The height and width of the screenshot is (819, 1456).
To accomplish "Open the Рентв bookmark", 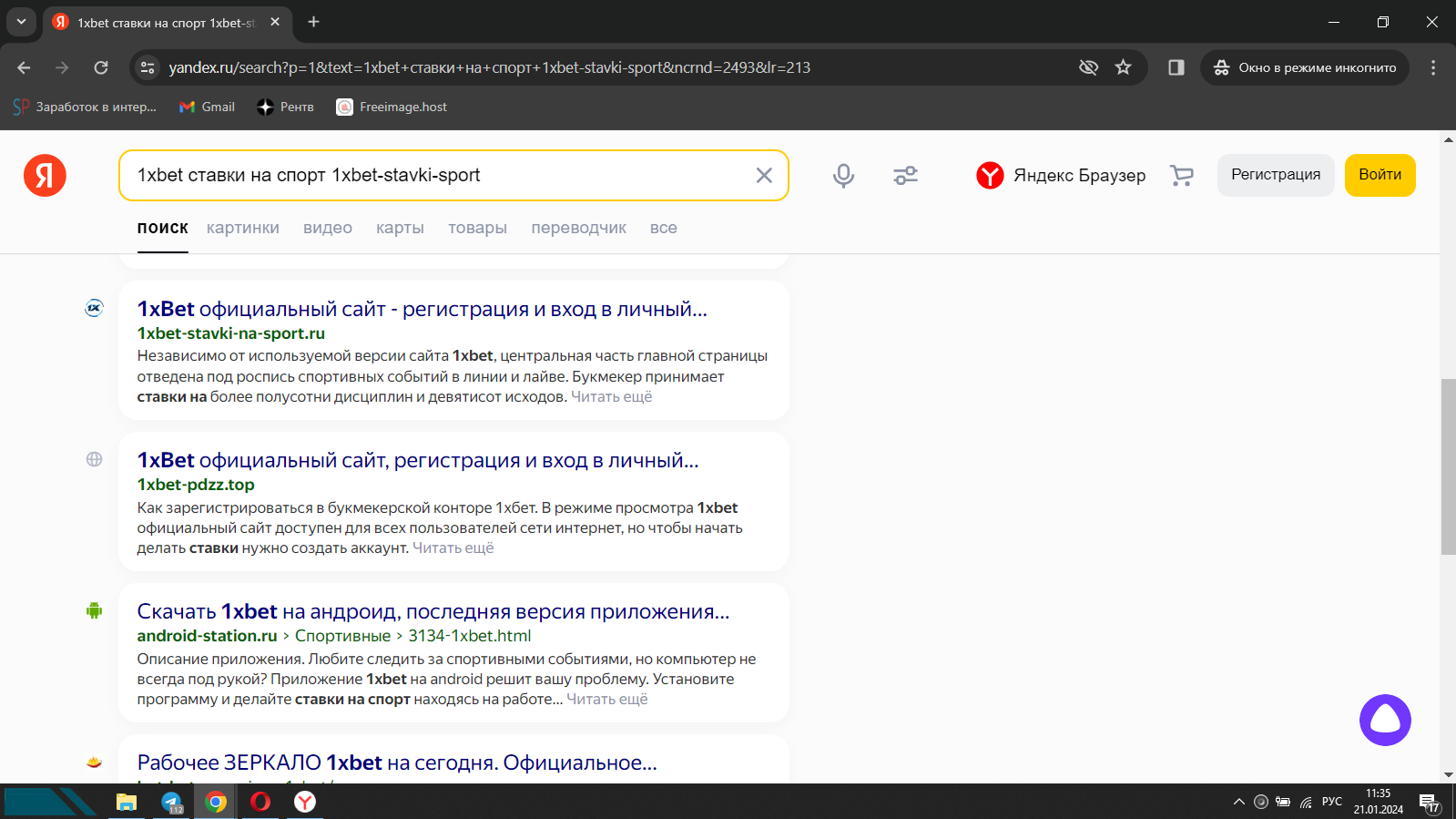I will 286,107.
